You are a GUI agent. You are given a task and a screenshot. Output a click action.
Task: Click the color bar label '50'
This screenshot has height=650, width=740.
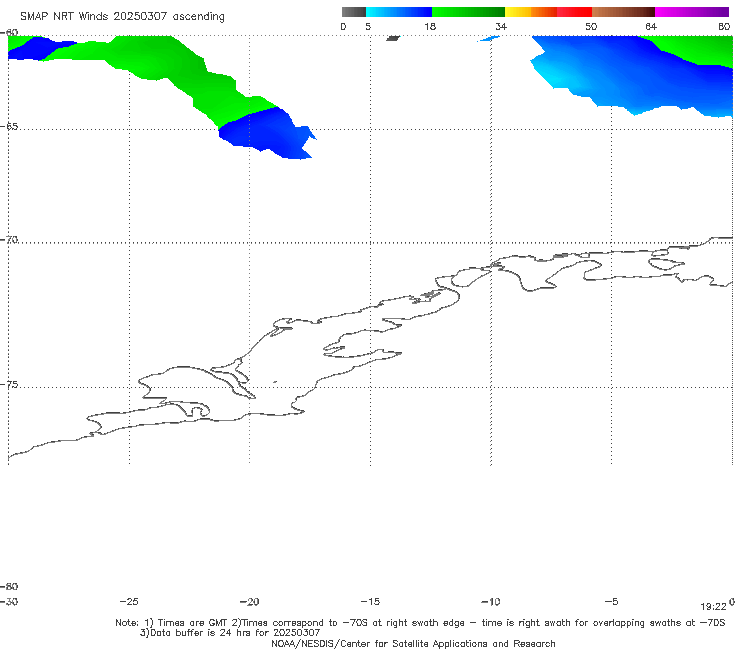coord(591,26)
